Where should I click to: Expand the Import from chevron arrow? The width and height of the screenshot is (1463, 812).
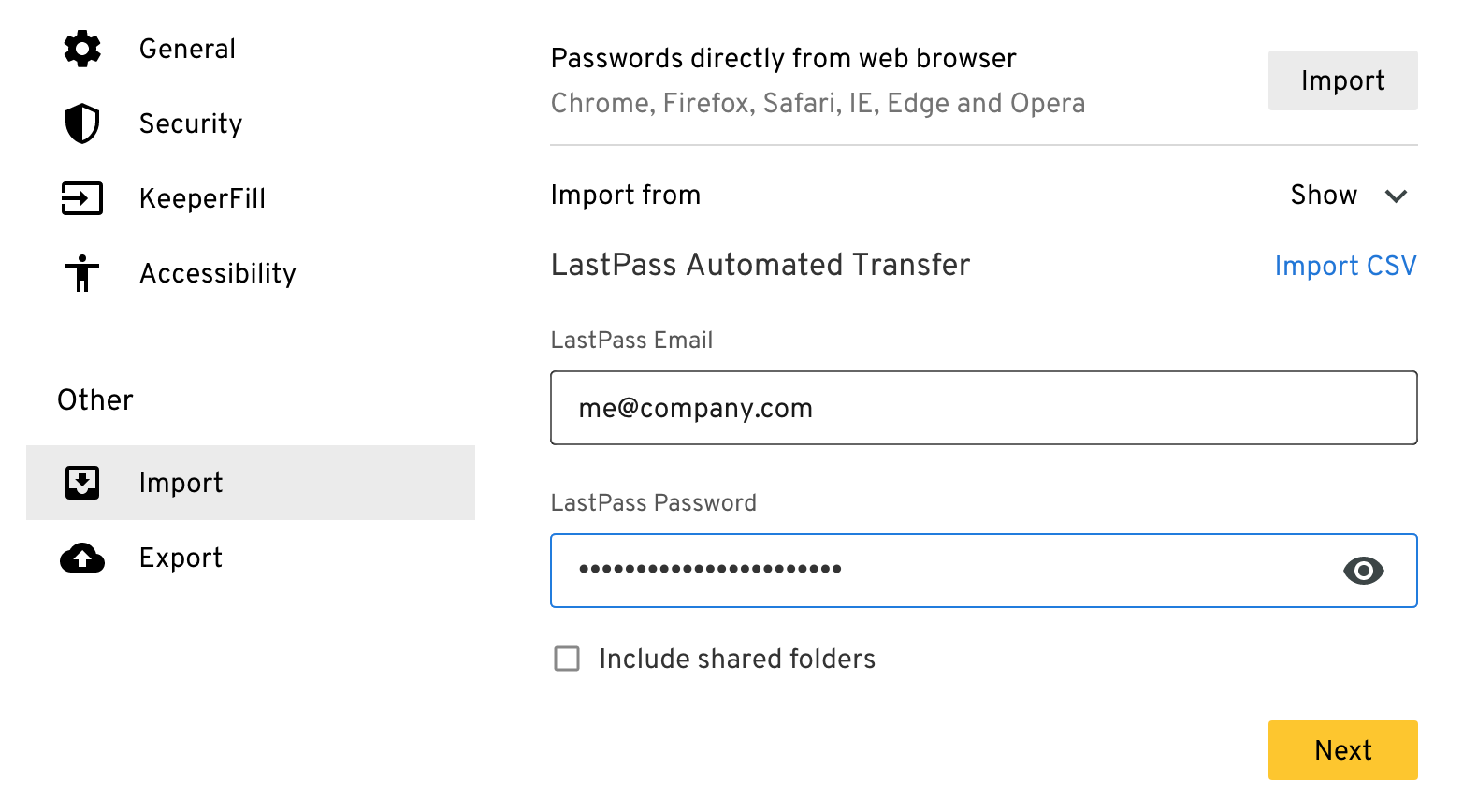tap(1397, 196)
